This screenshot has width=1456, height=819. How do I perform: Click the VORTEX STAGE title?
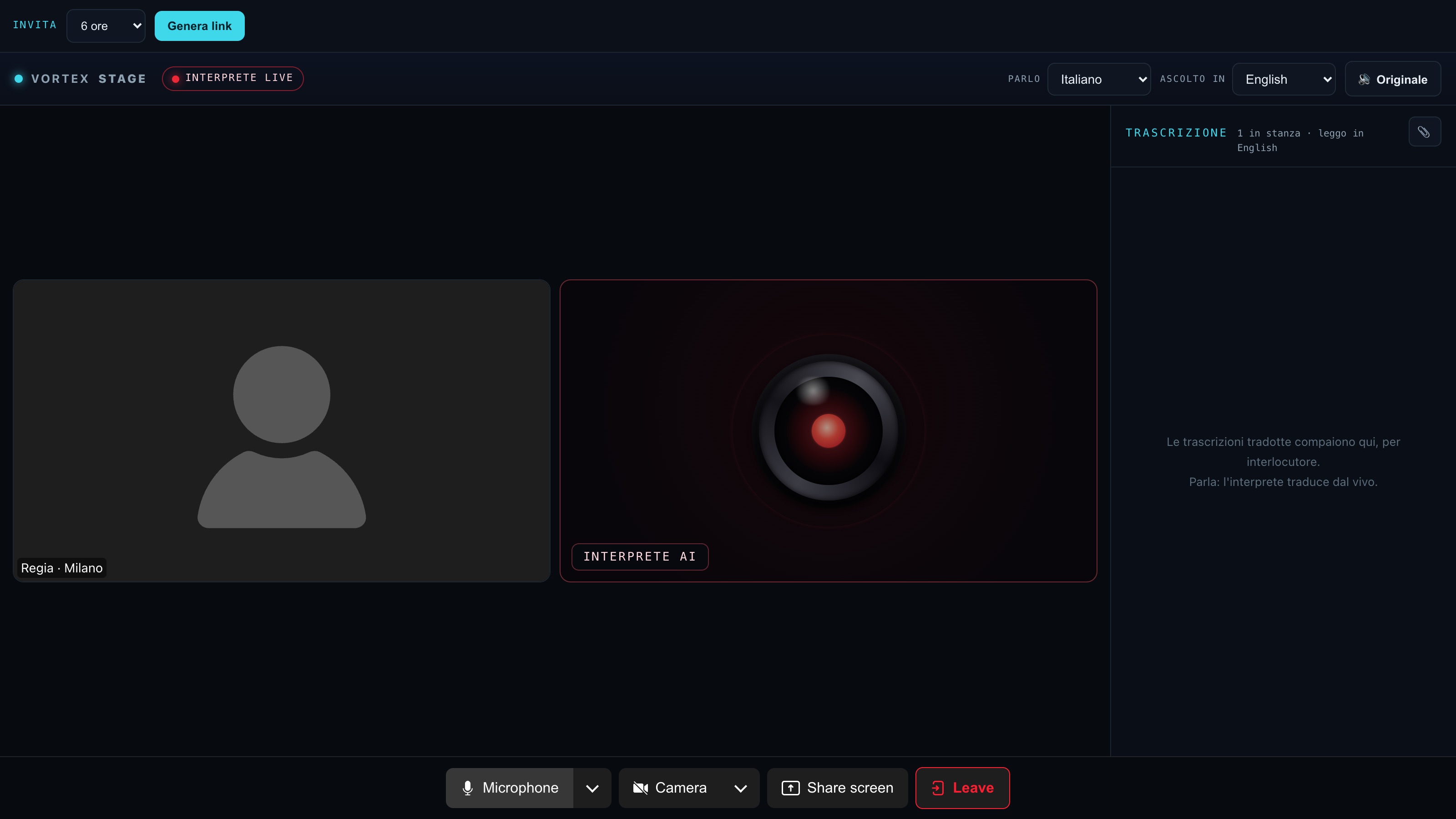coord(89,79)
